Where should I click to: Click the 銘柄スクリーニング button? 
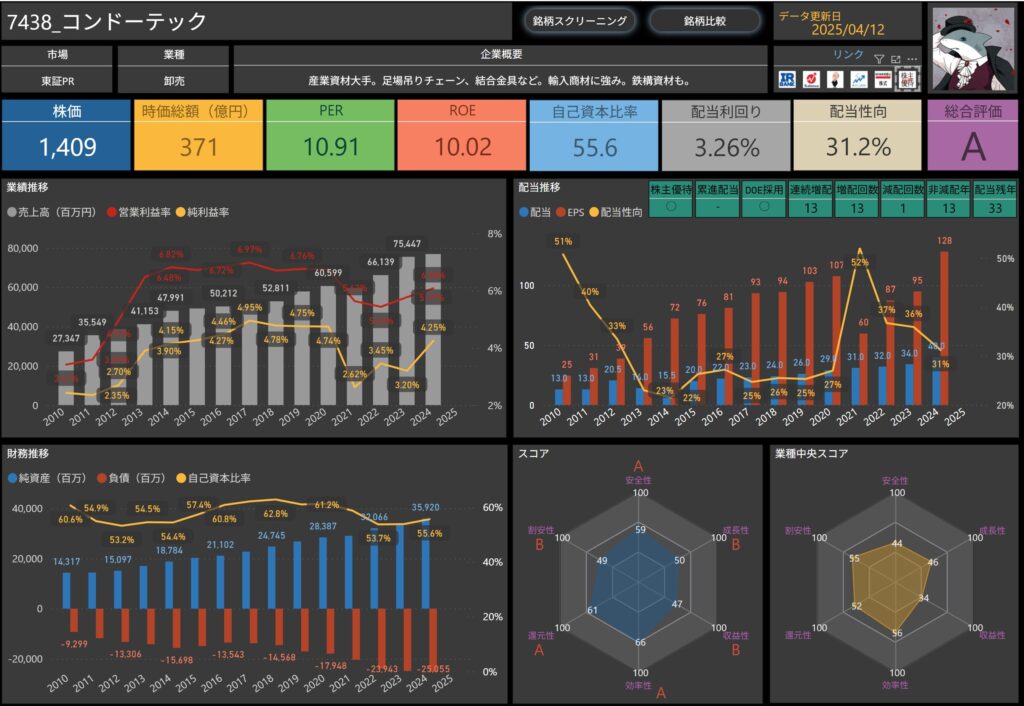click(x=580, y=20)
